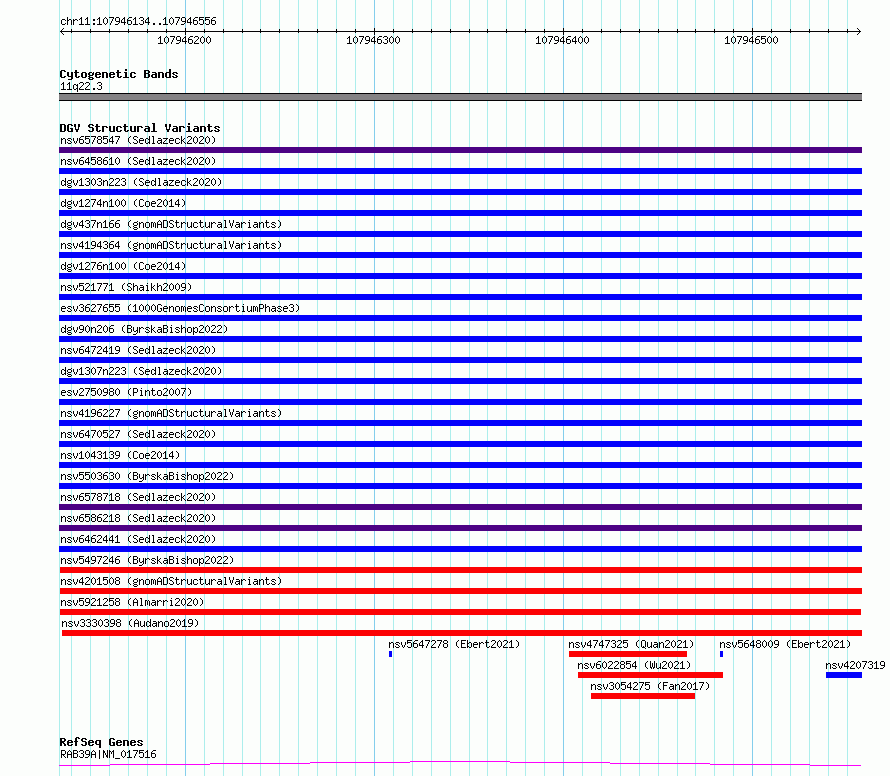Screen dimensions: 890x776
Task: Click the red bar under nsv3054275
Action: pos(643,696)
